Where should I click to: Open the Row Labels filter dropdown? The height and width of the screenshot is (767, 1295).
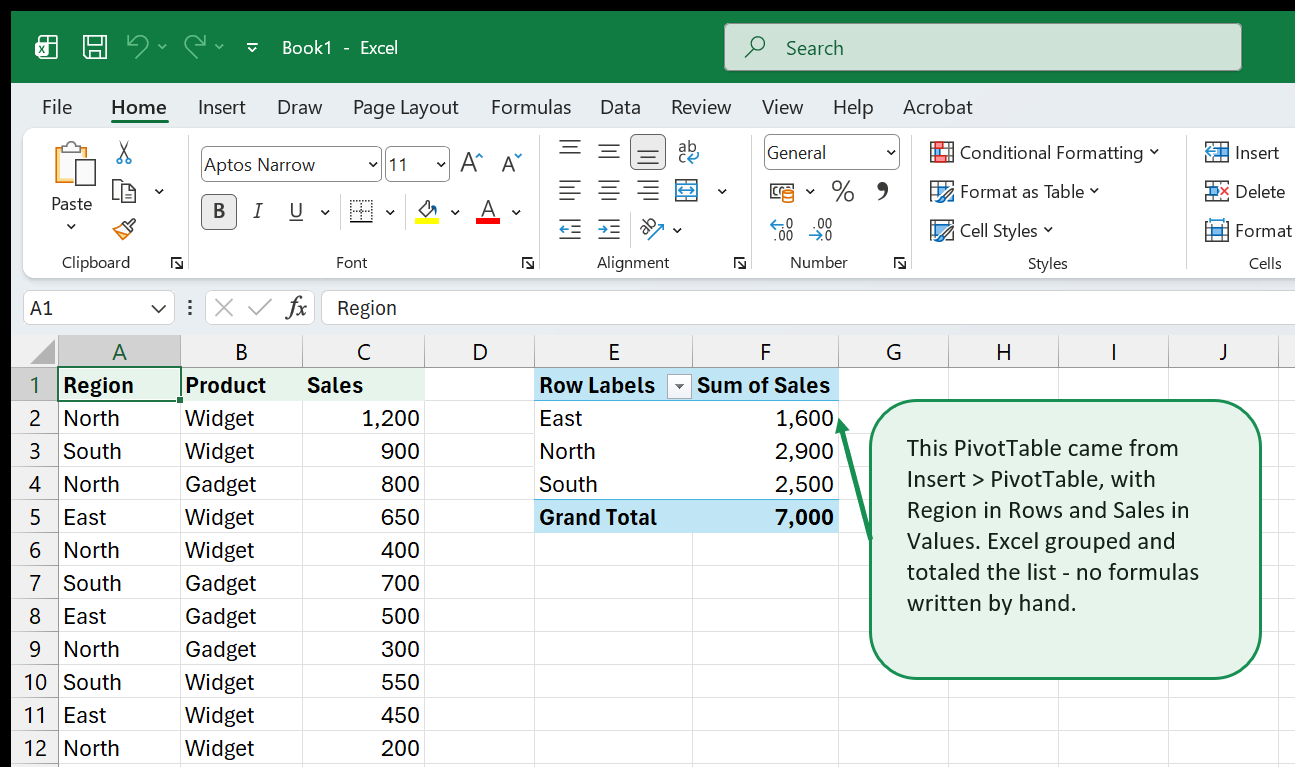click(679, 386)
